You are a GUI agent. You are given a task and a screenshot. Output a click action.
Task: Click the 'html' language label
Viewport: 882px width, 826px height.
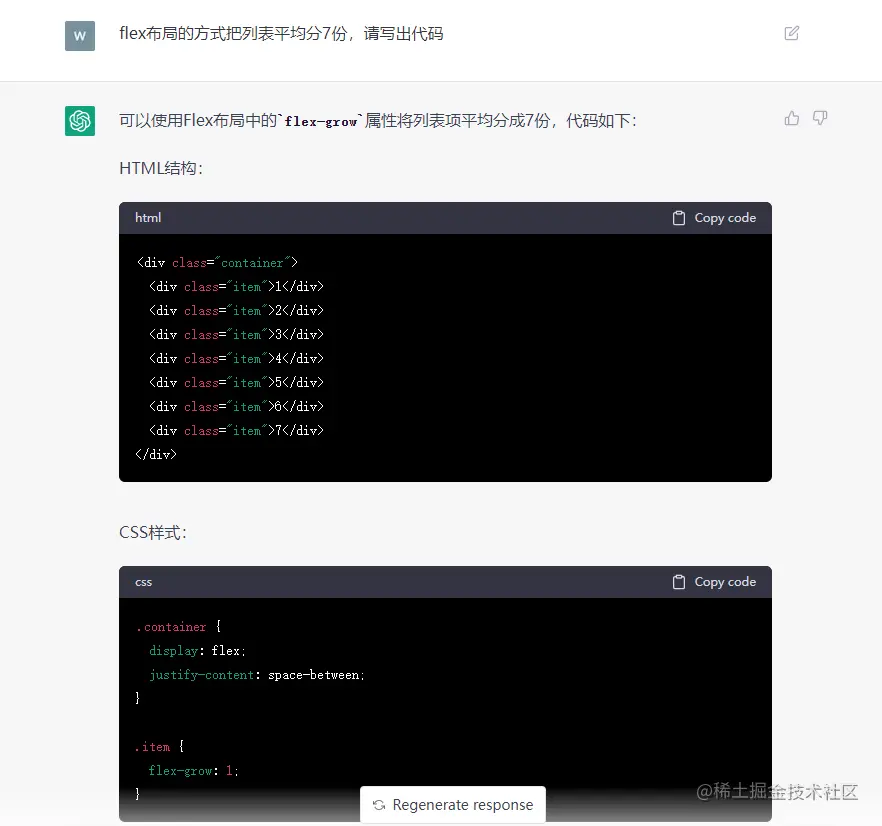(148, 218)
